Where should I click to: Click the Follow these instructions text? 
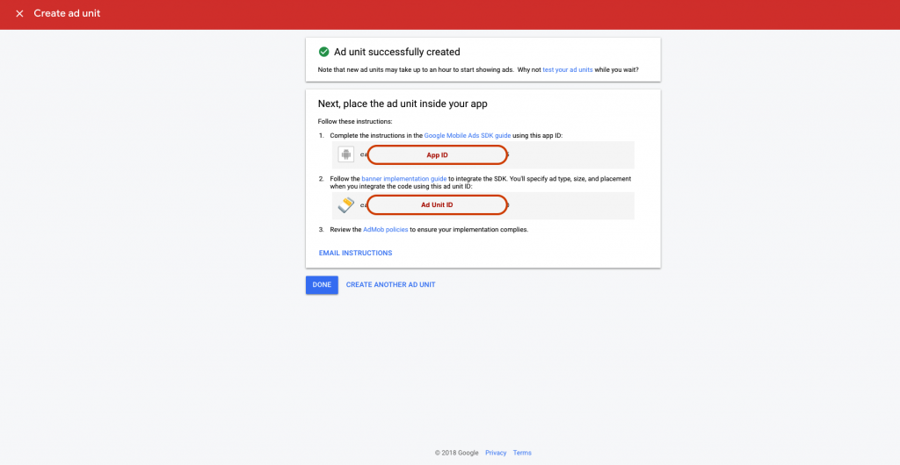[x=355, y=121]
